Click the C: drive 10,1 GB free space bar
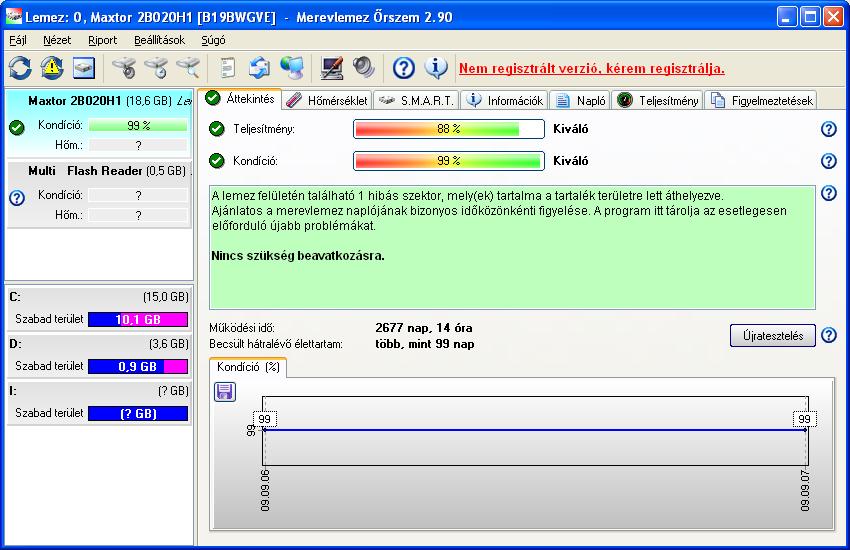 coord(138,319)
